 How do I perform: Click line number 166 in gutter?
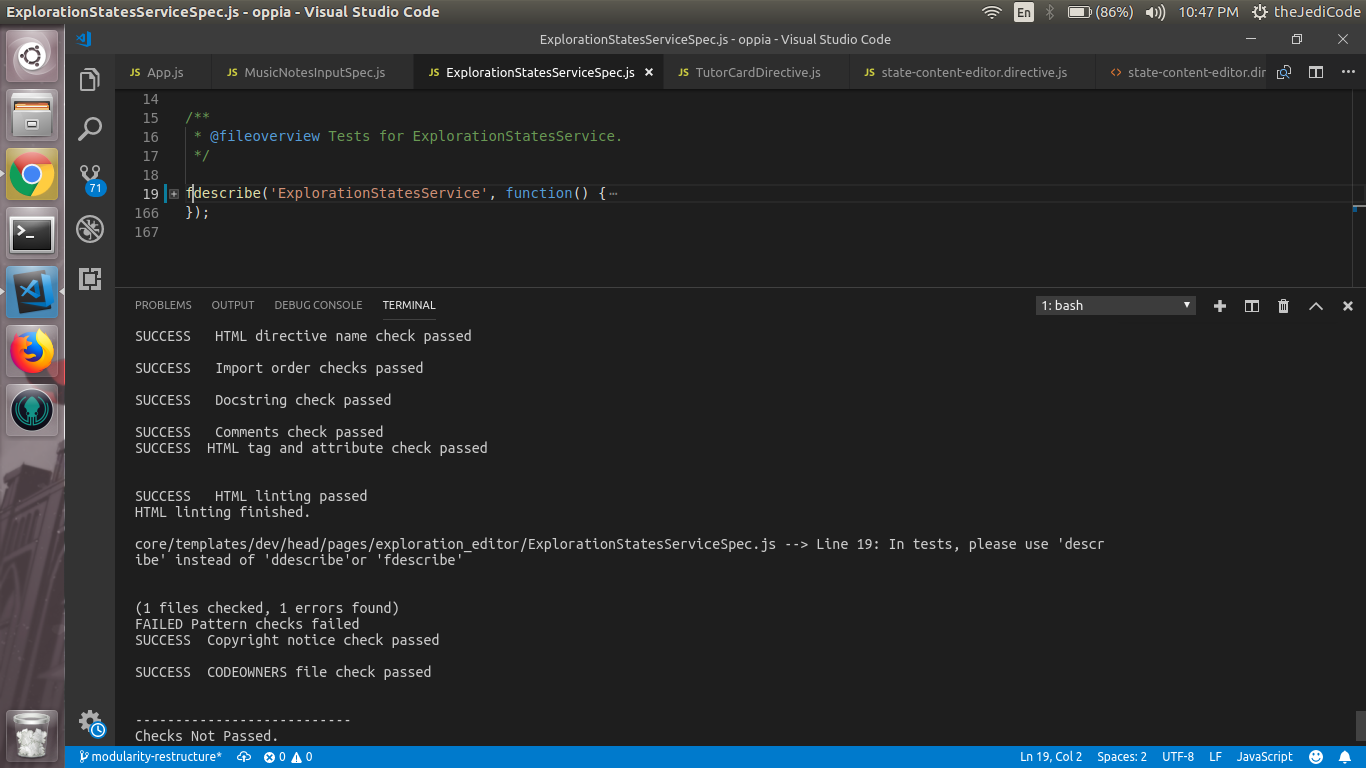[x=146, y=212]
